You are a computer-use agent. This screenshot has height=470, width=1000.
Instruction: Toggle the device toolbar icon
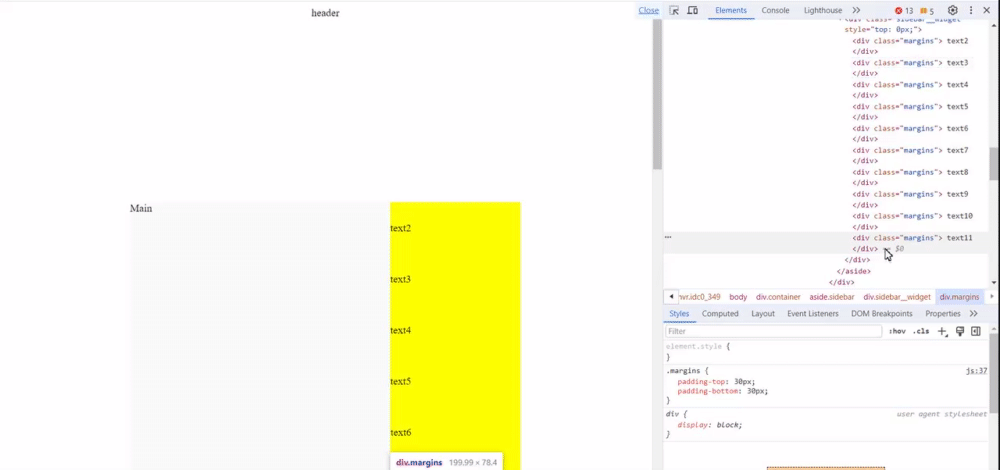tap(693, 10)
